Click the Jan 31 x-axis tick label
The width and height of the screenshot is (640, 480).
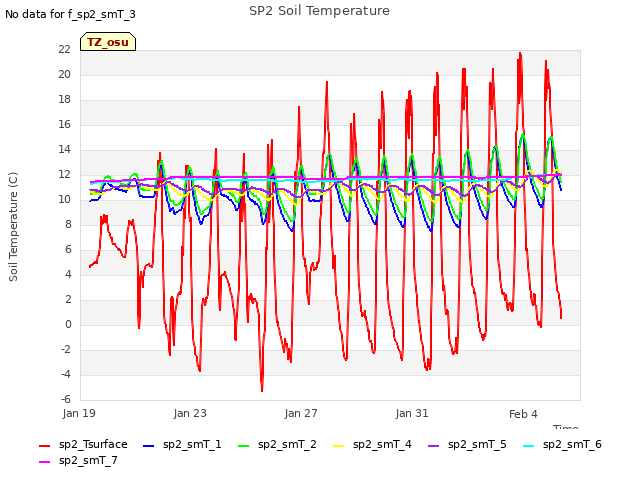[412, 413]
